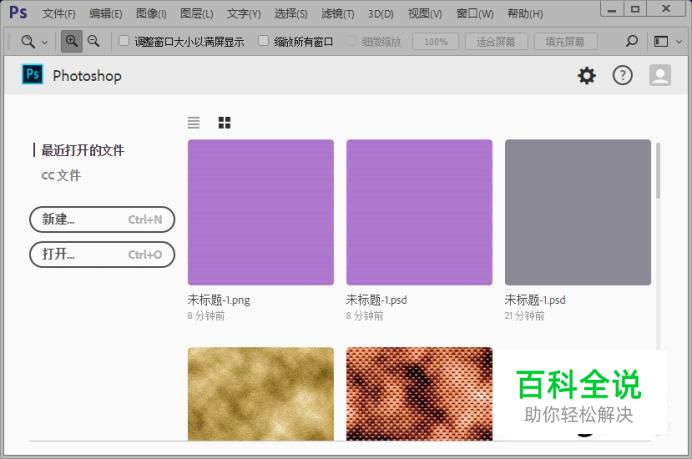Screen dimensions: 692x459
Task: Open the 滤镜(T) menu
Action: (338, 14)
